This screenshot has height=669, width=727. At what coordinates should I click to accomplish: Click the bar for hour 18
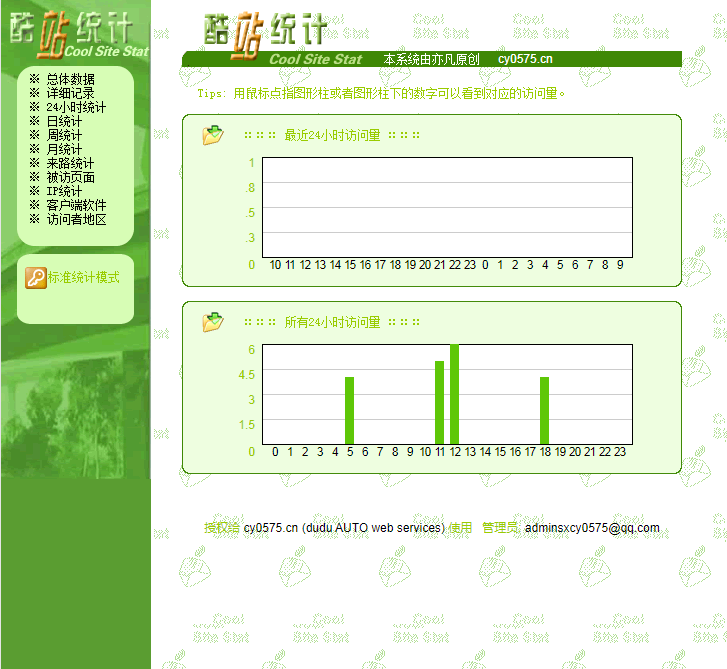point(544,410)
